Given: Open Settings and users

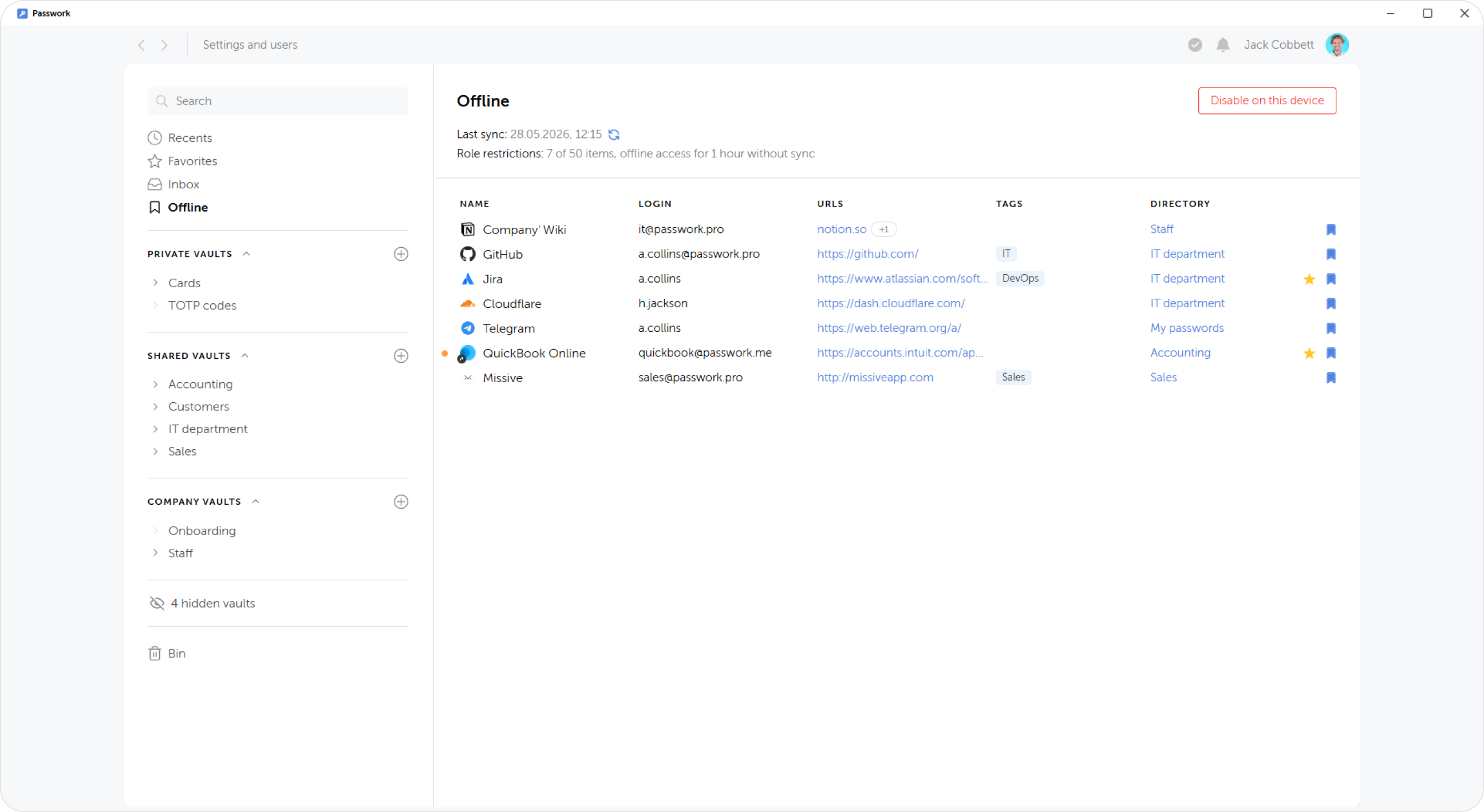Looking at the screenshot, I should (250, 45).
